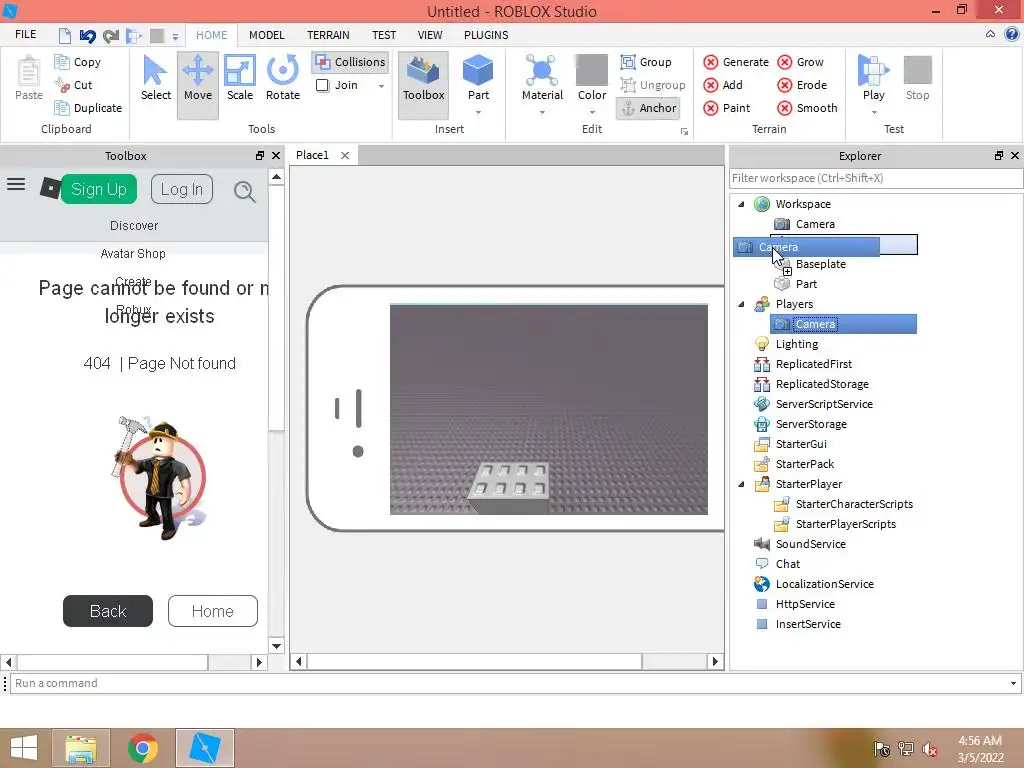Click the Log In button
Viewport: 1024px width, 768px height.
pyautogui.click(x=182, y=189)
